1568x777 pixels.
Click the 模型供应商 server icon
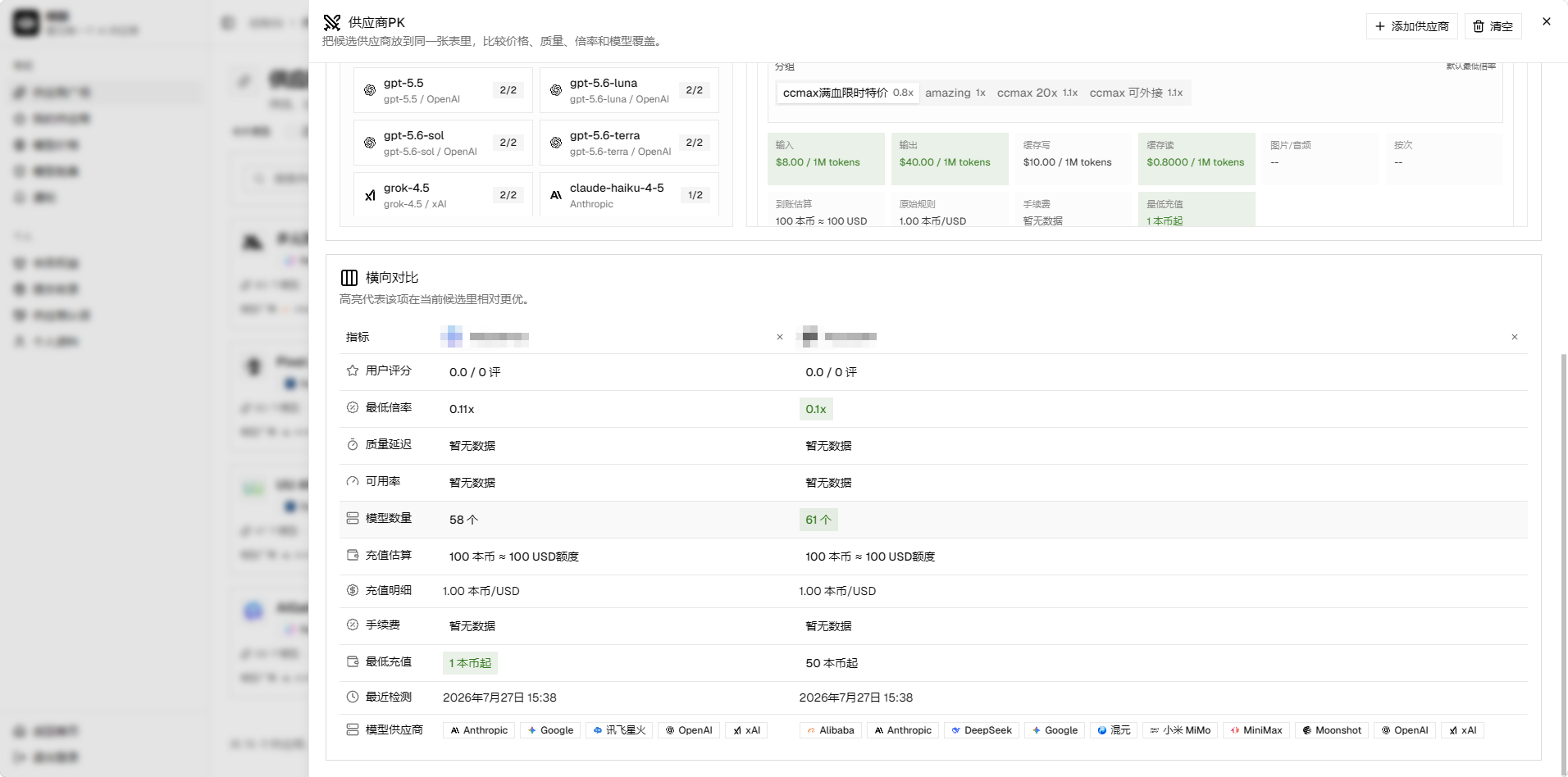[353, 729]
